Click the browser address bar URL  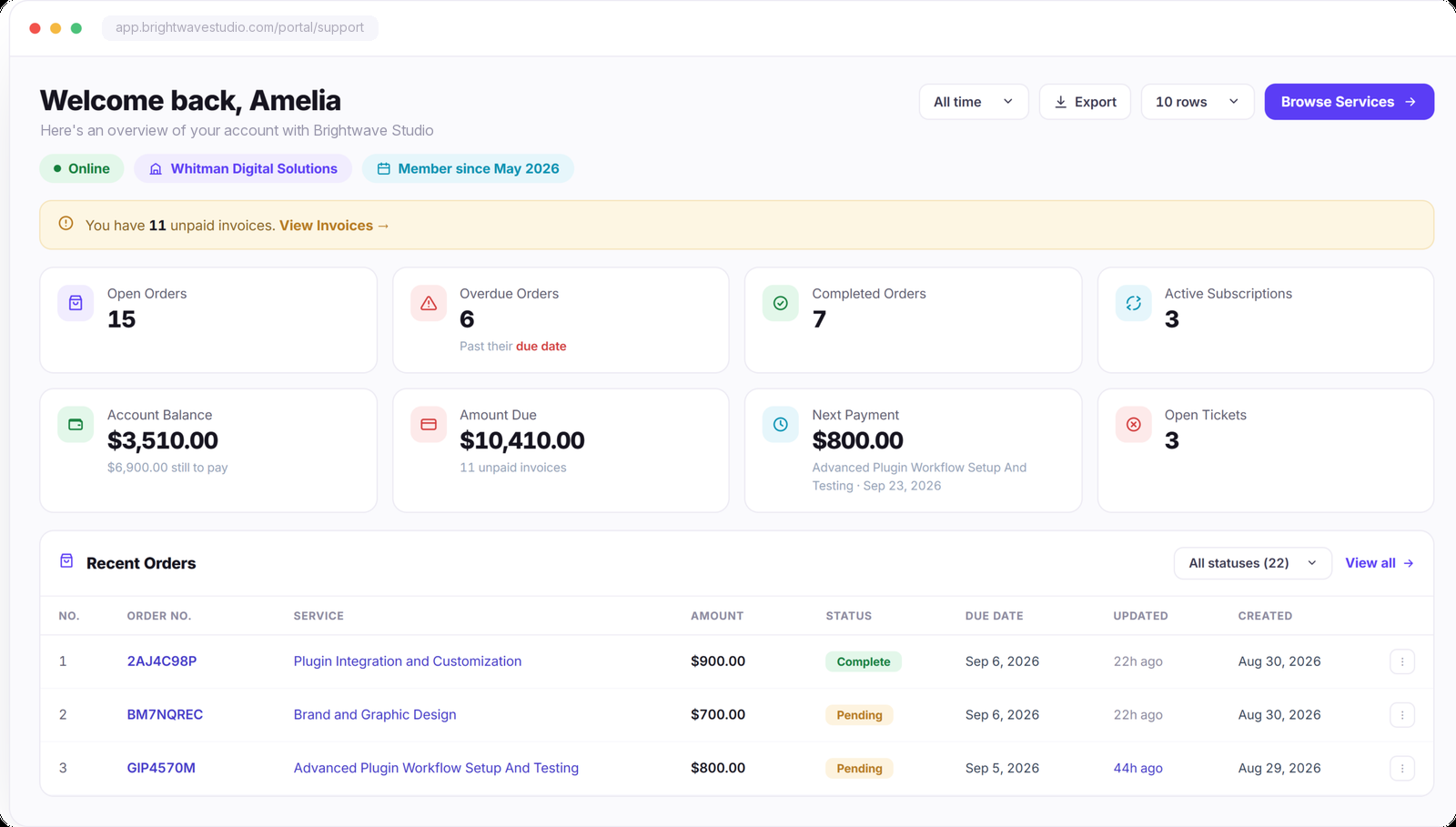(239, 27)
